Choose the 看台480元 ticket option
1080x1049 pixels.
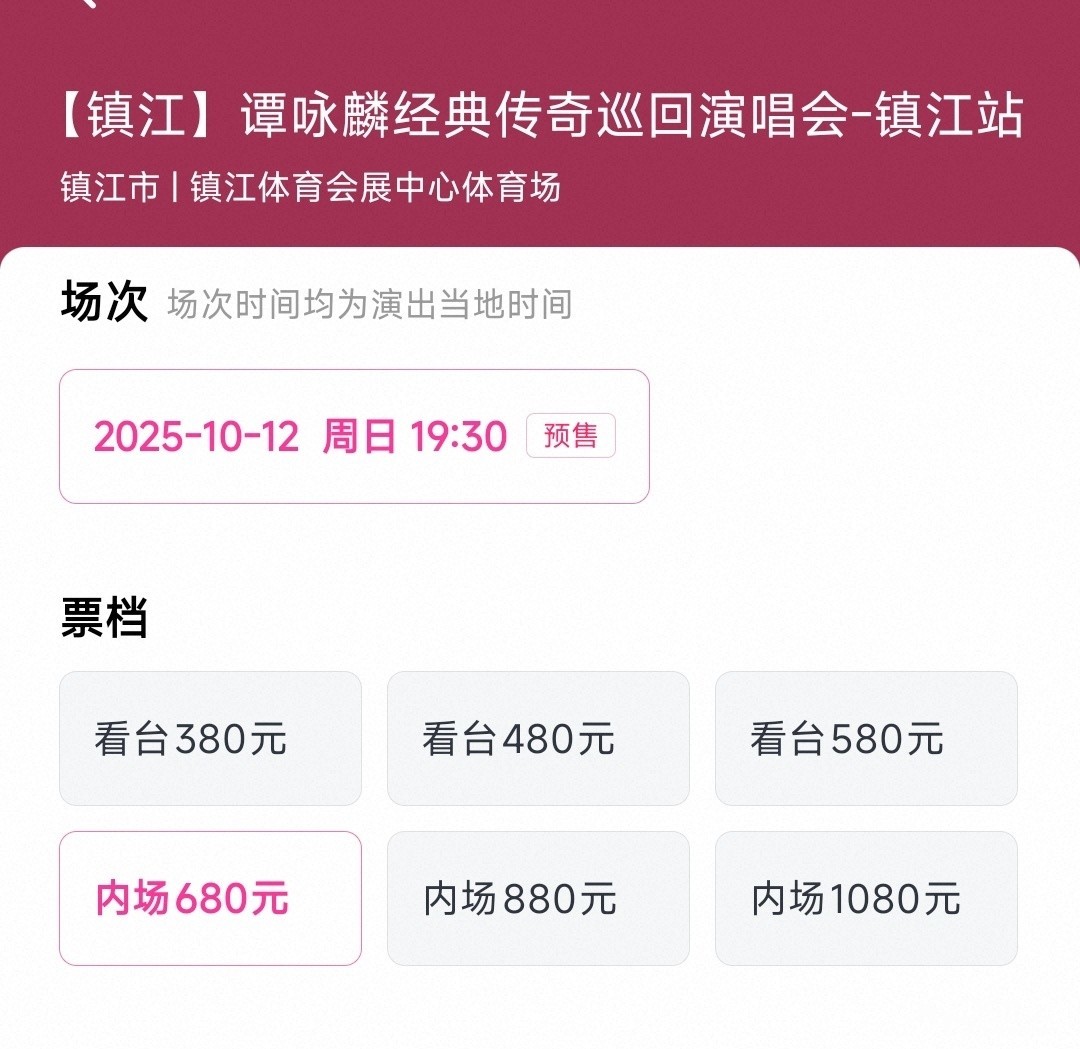538,739
